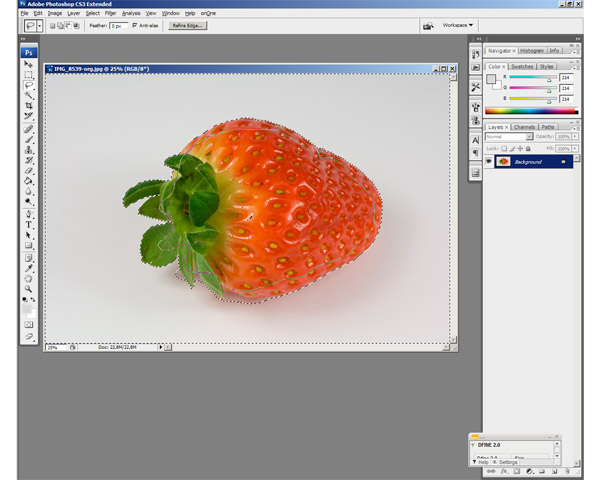Click the Refine Edge button
The width and height of the screenshot is (600, 480).
(x=188, y=25)
